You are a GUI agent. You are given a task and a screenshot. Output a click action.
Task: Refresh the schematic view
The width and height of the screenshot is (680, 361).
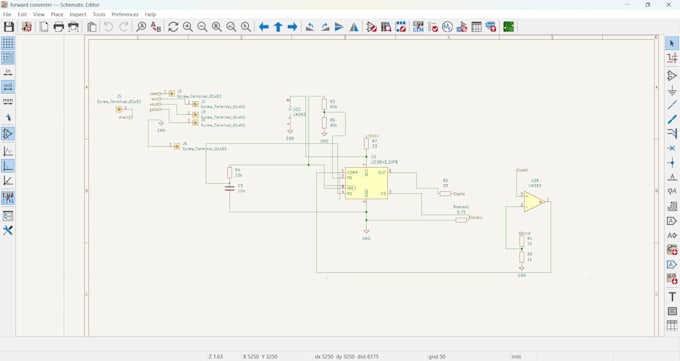click(x=173, y=27)
